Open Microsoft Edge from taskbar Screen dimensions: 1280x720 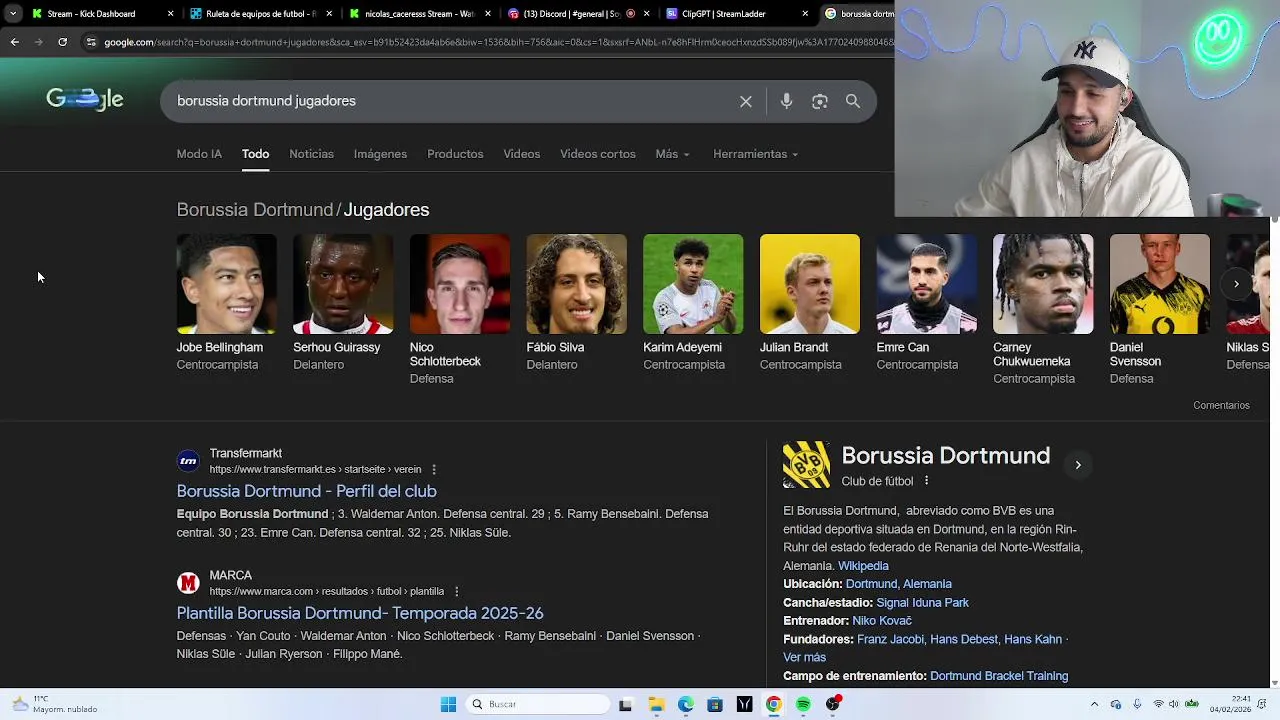click(x=686, y=704)
